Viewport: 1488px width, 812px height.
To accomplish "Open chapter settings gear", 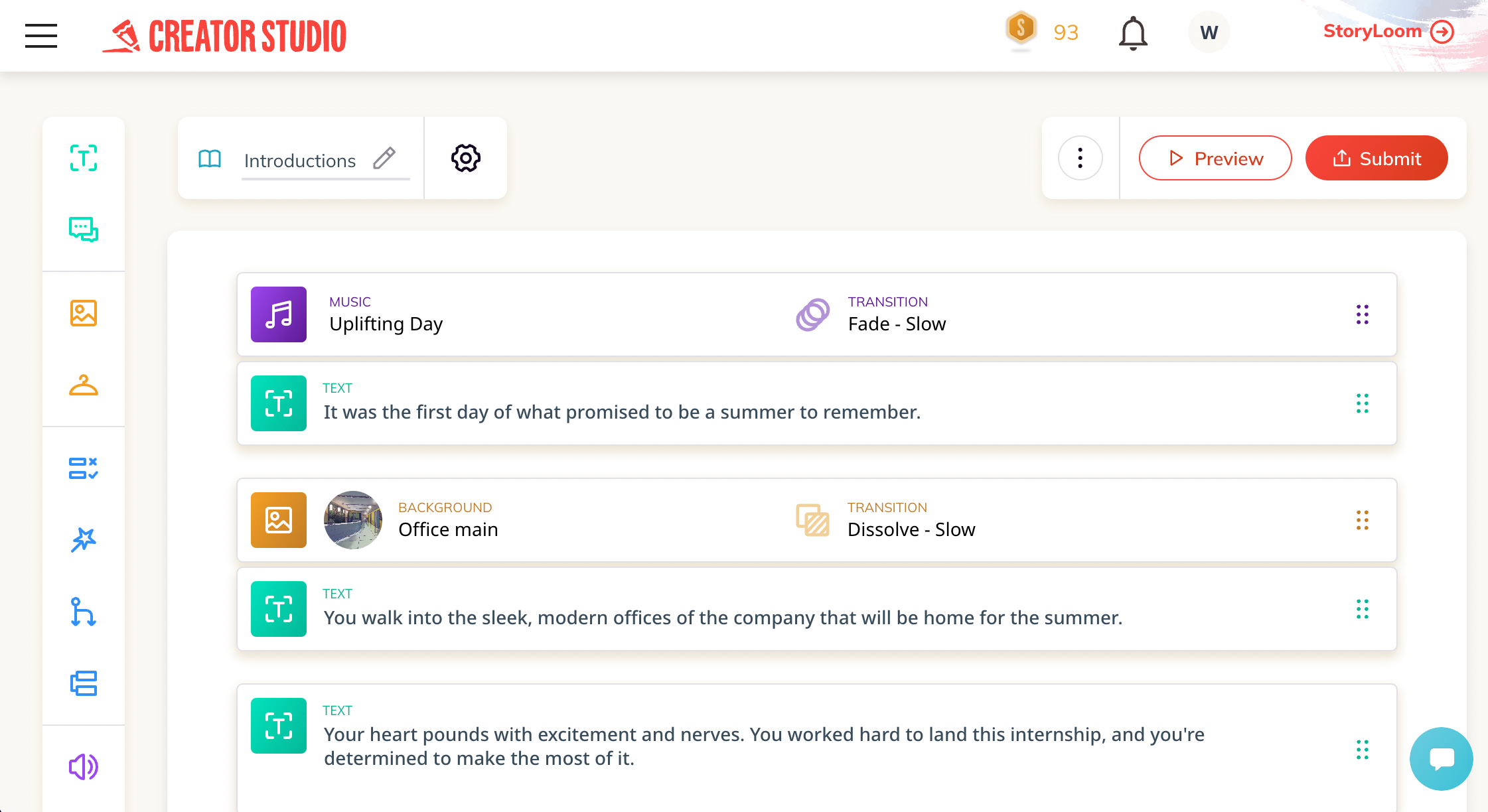I will 466,158.
